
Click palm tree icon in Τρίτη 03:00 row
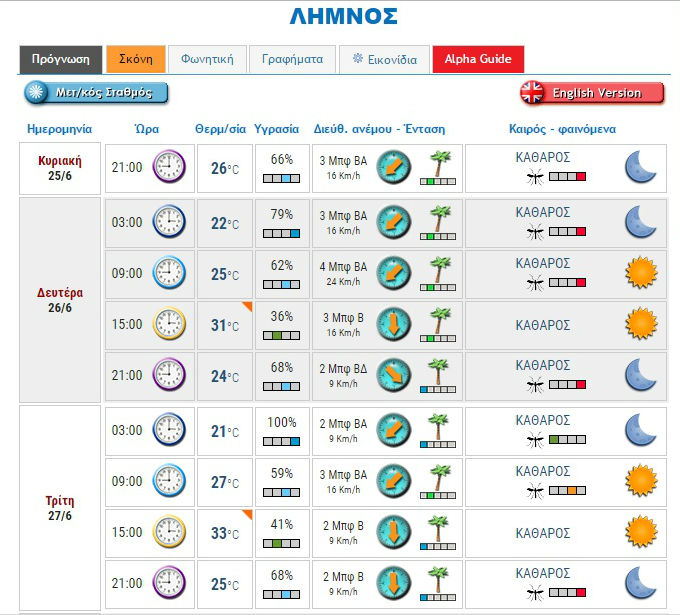(x=438, y=426)
